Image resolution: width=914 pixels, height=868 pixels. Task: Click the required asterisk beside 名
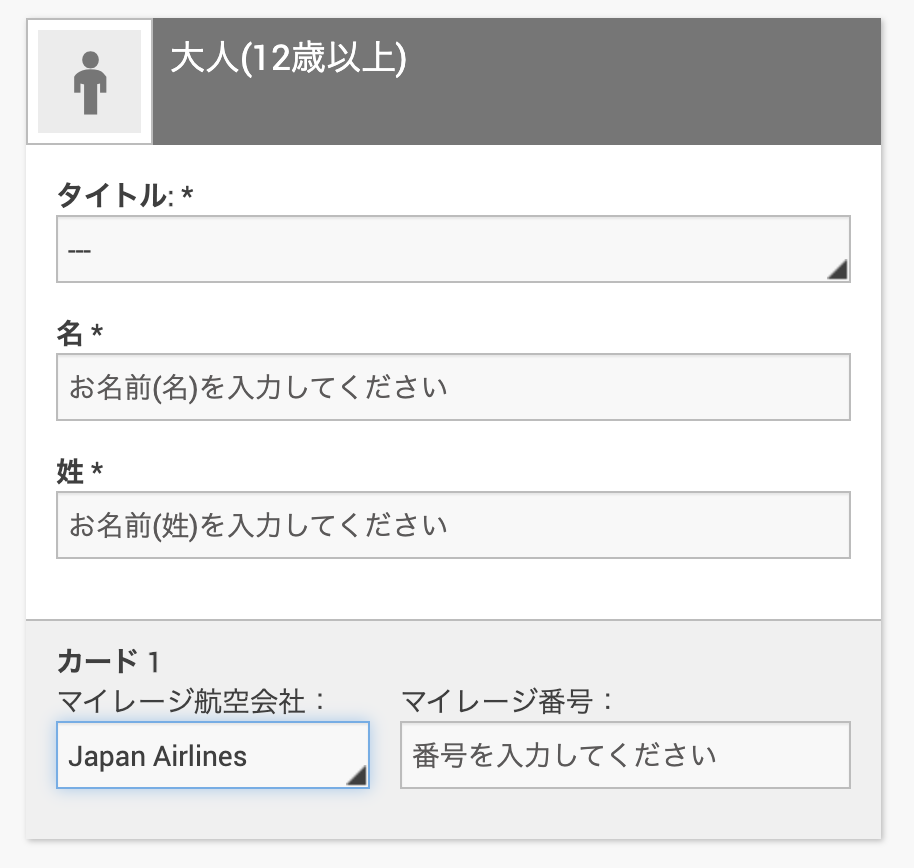tap(97, 334)
